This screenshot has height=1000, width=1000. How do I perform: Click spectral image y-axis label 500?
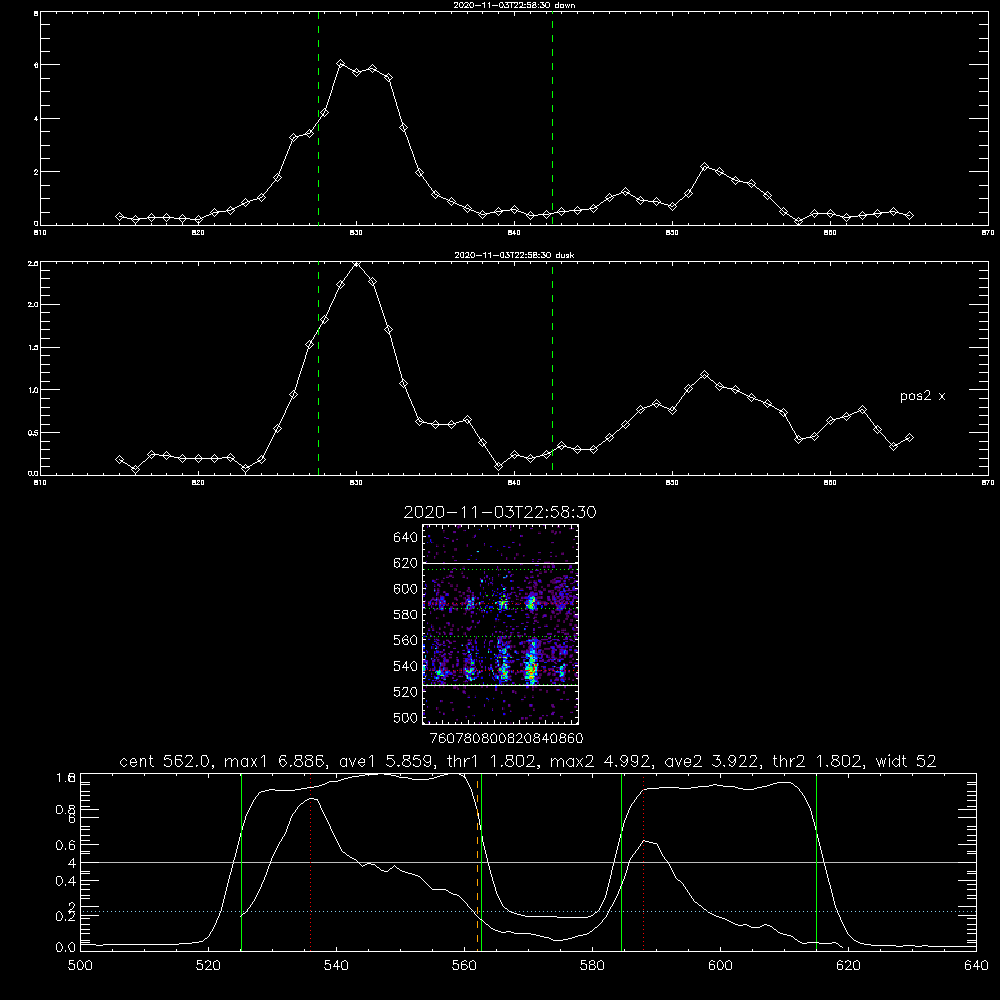pos(406,717)
